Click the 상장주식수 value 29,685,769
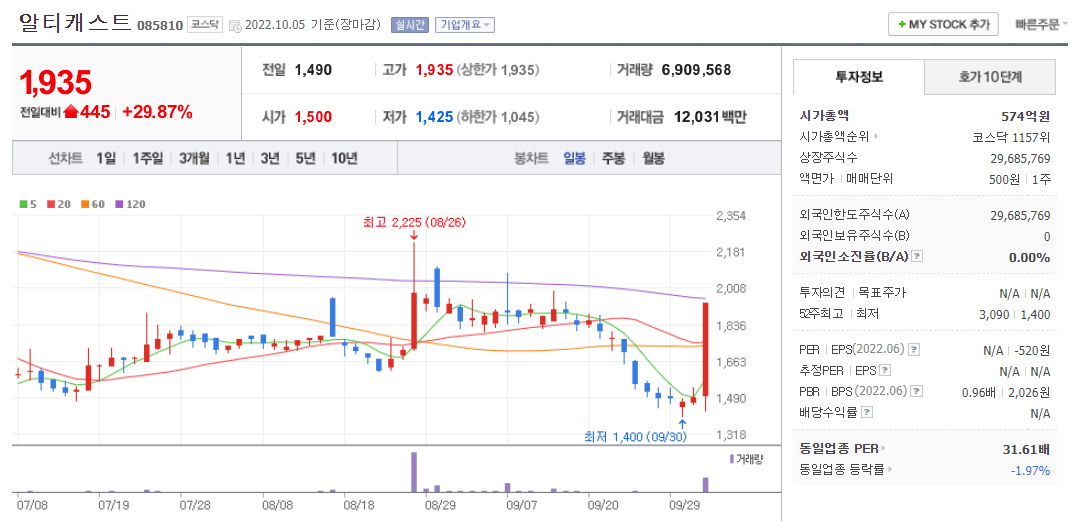 click(1020, 158)
